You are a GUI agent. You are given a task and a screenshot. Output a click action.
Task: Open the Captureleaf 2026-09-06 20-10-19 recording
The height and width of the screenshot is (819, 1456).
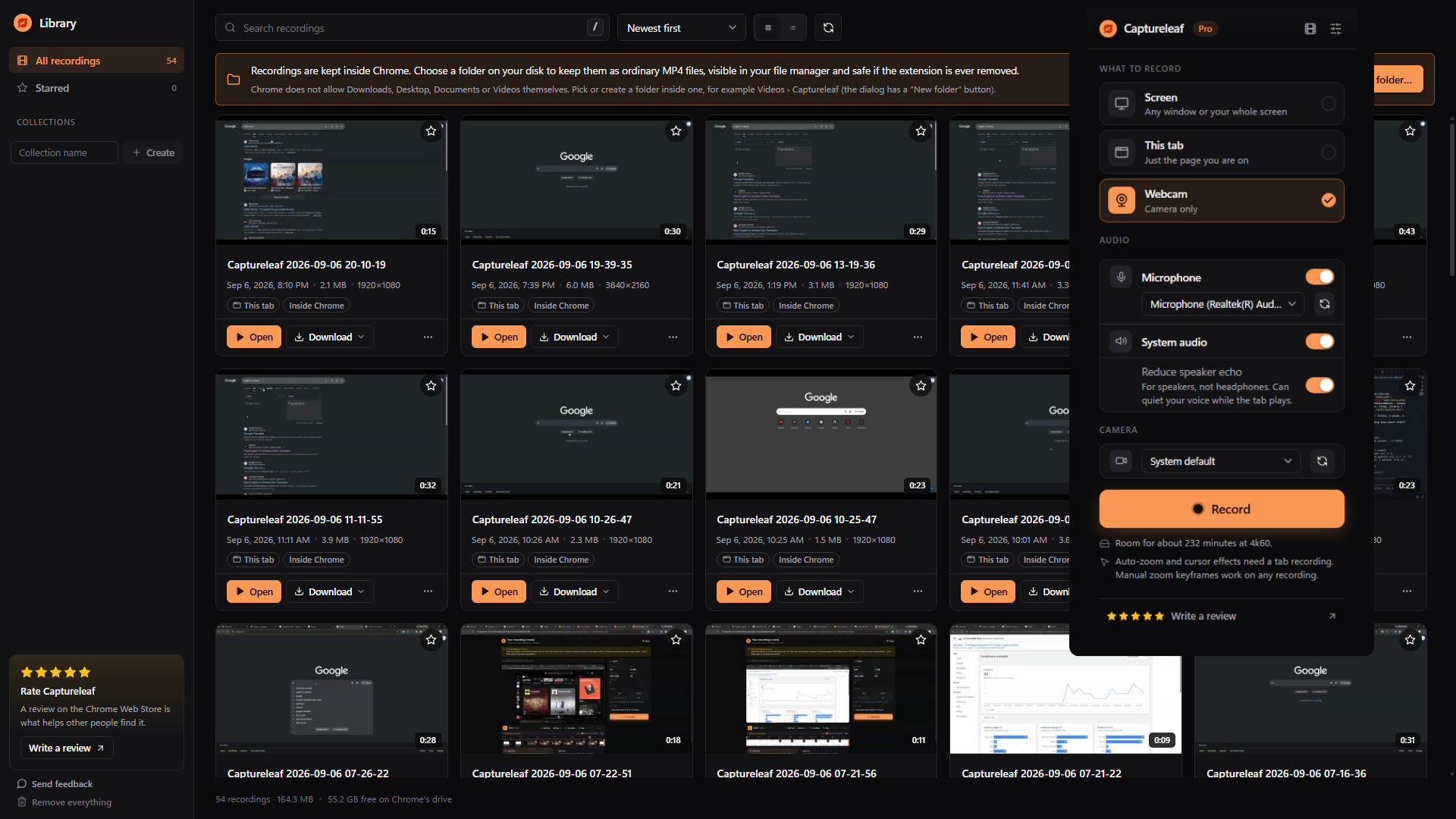point(254,337)
